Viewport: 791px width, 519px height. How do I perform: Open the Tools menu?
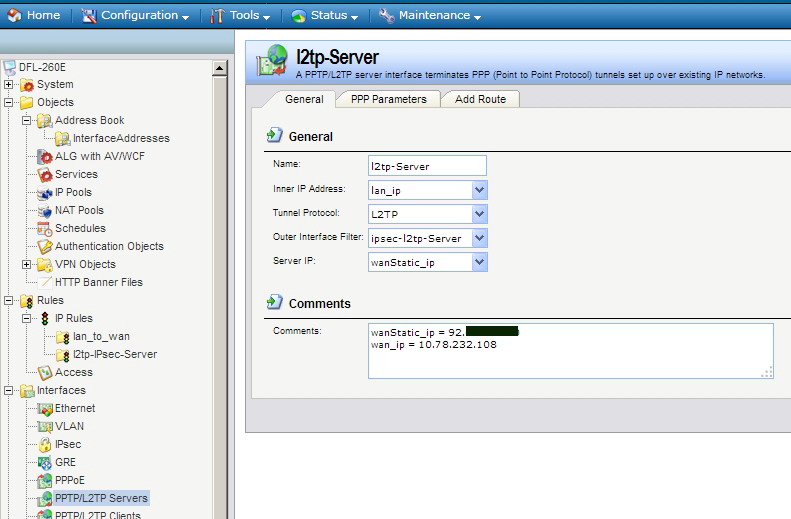[240, 15]
